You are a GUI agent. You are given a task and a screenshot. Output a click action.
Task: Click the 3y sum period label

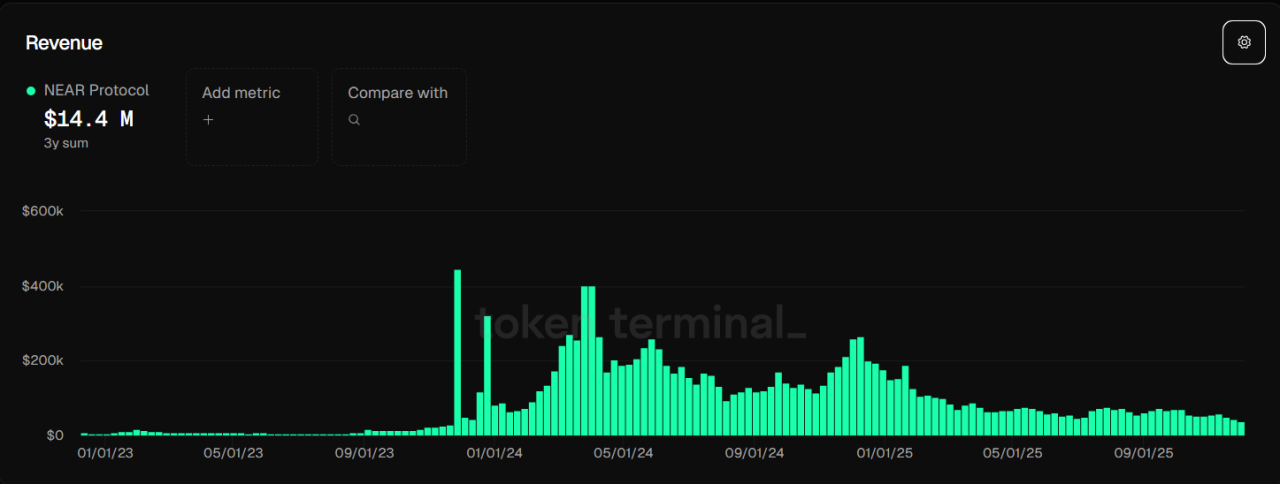[61, 143]
